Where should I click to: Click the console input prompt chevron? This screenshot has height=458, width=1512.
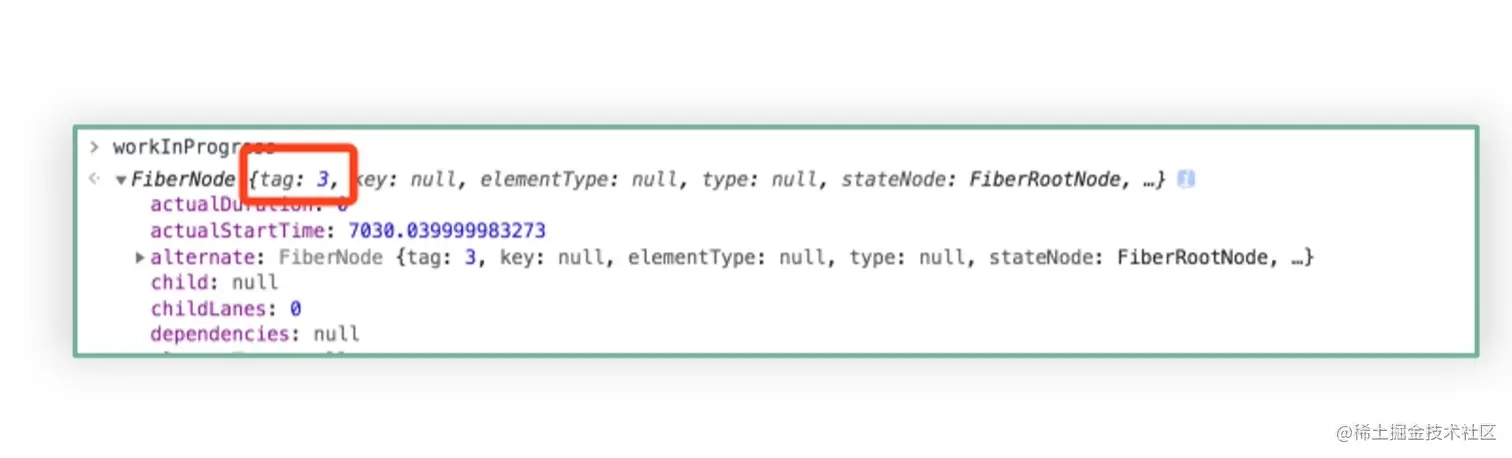94,148
